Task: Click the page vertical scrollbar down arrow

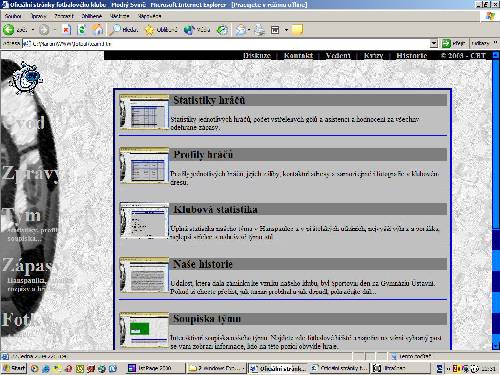Action: (496, 346)
